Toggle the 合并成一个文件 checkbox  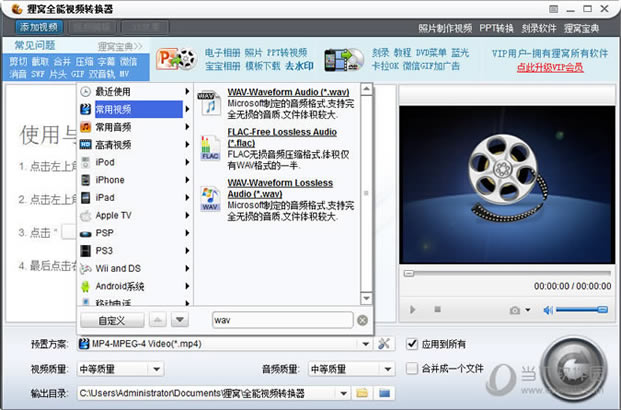click(x=412, y=368)
